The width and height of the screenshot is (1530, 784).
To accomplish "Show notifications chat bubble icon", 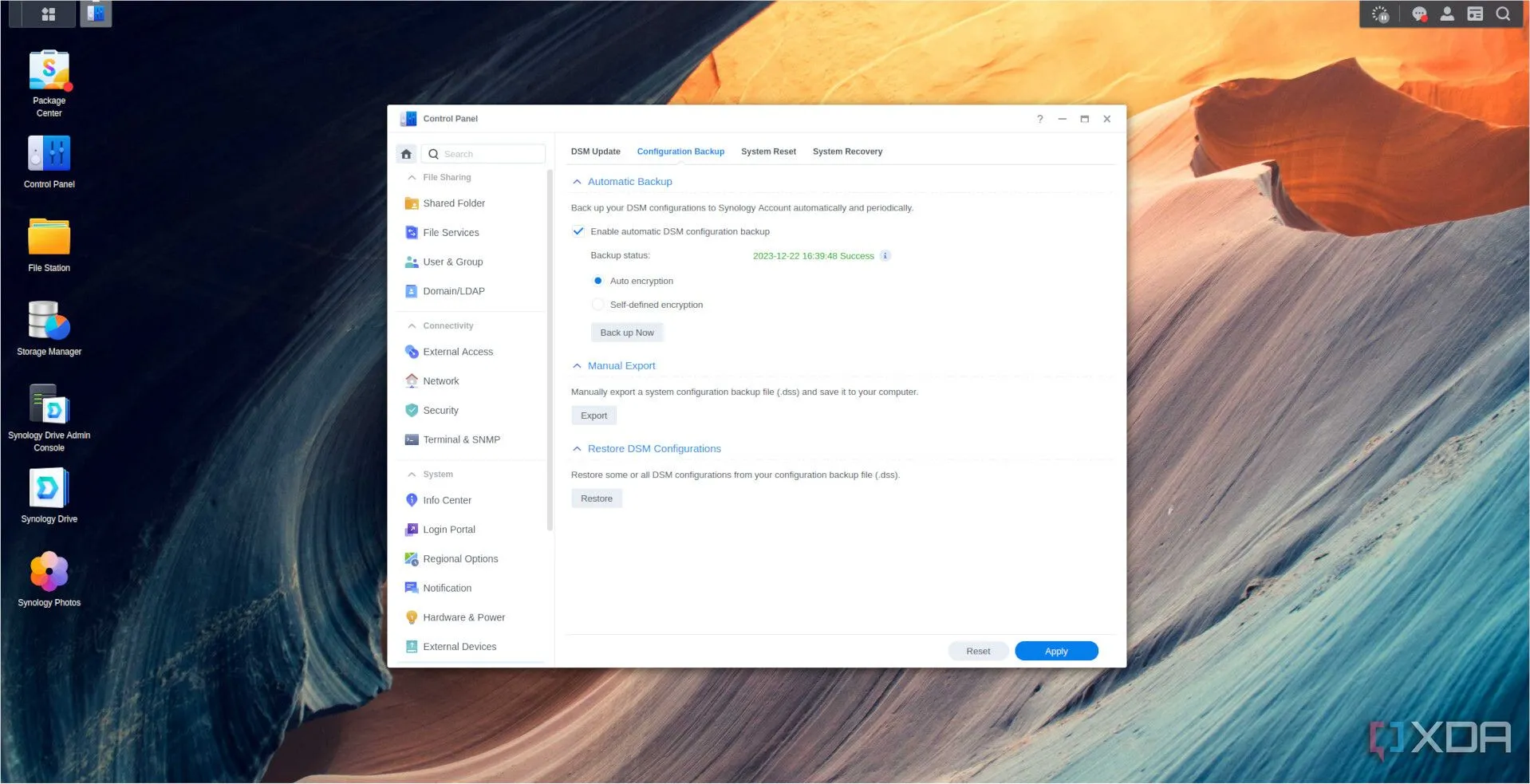I will click(x=1419, y=14).
